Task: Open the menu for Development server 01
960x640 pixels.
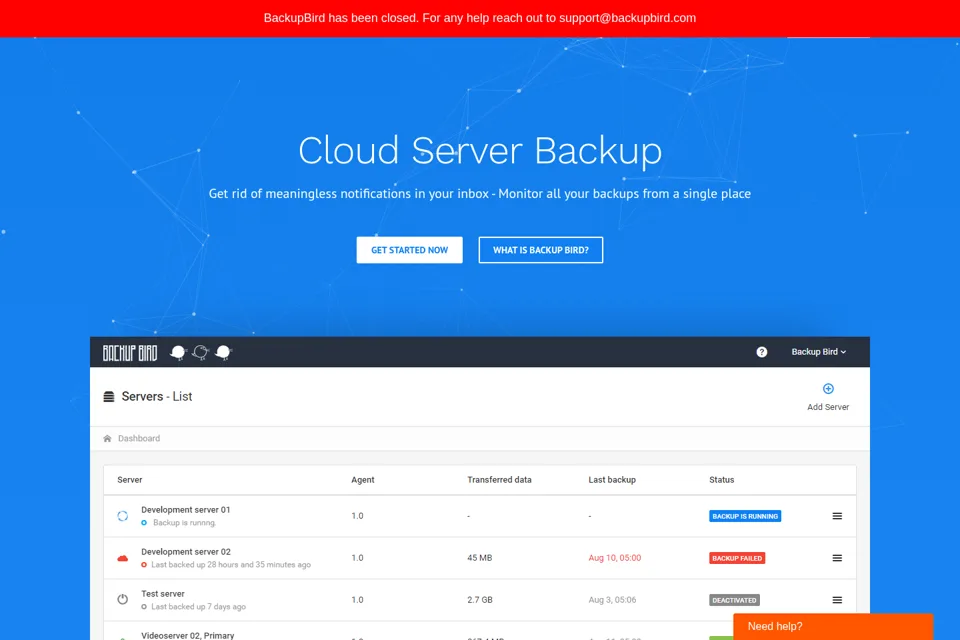Action: point(837,516)
